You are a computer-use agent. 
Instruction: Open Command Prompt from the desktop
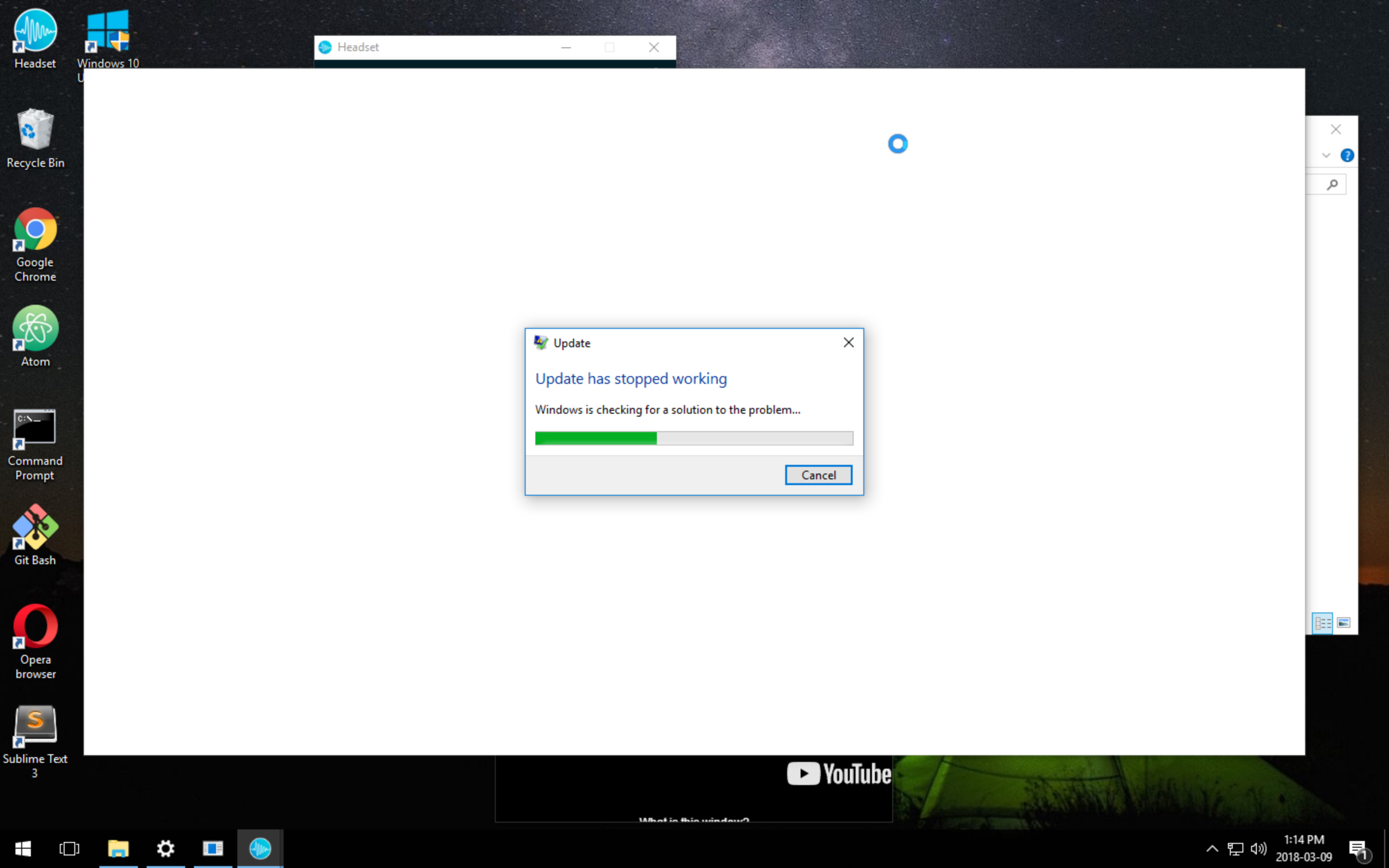pos(34,429)
